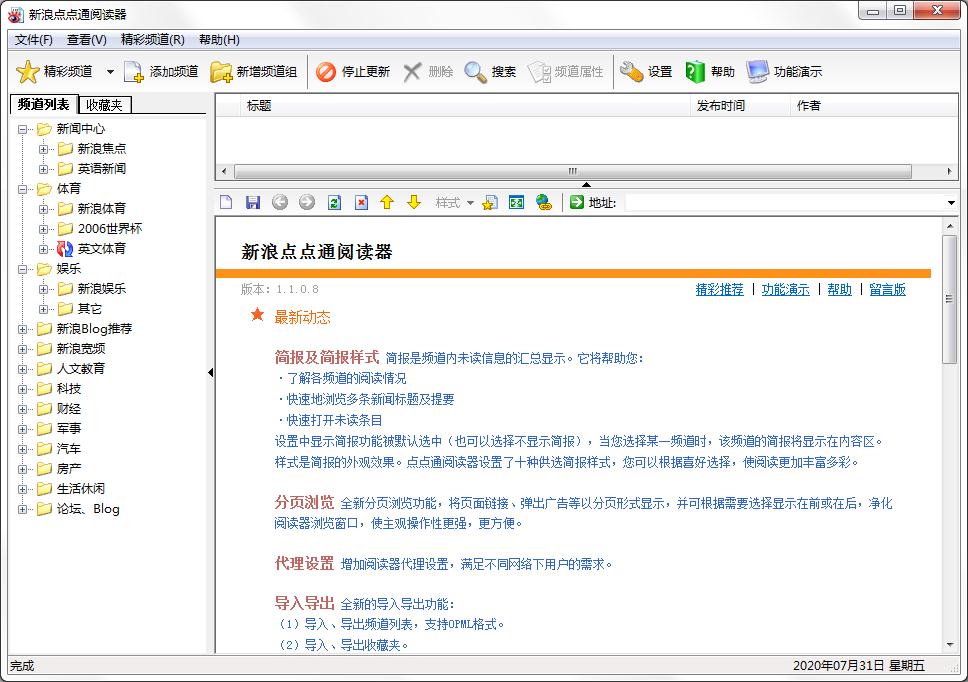
Task: Expand the 新浪Blog推荐 tree node
Action: point(23,329)
